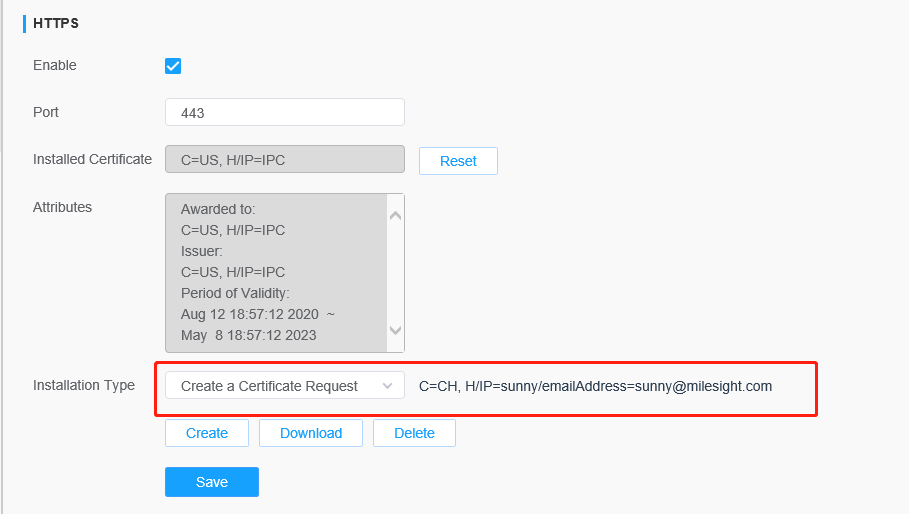Screen dimensions: 909x514
Task: Delete the certificate request
Action: pos(414,433)
